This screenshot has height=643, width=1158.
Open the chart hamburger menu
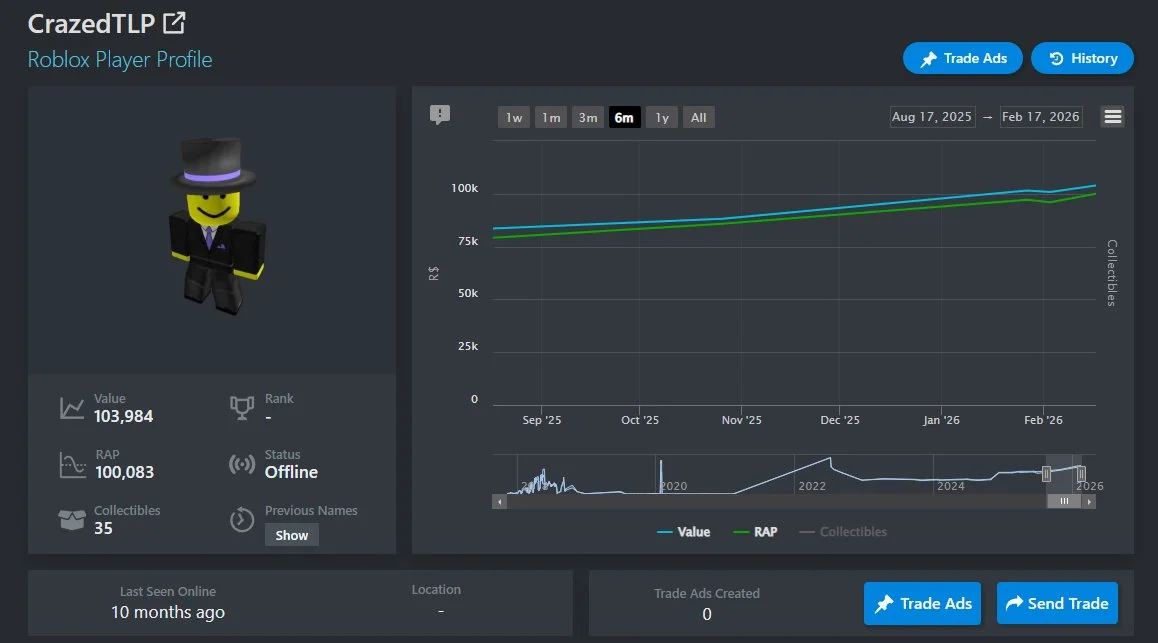[x=1113, y=116]
